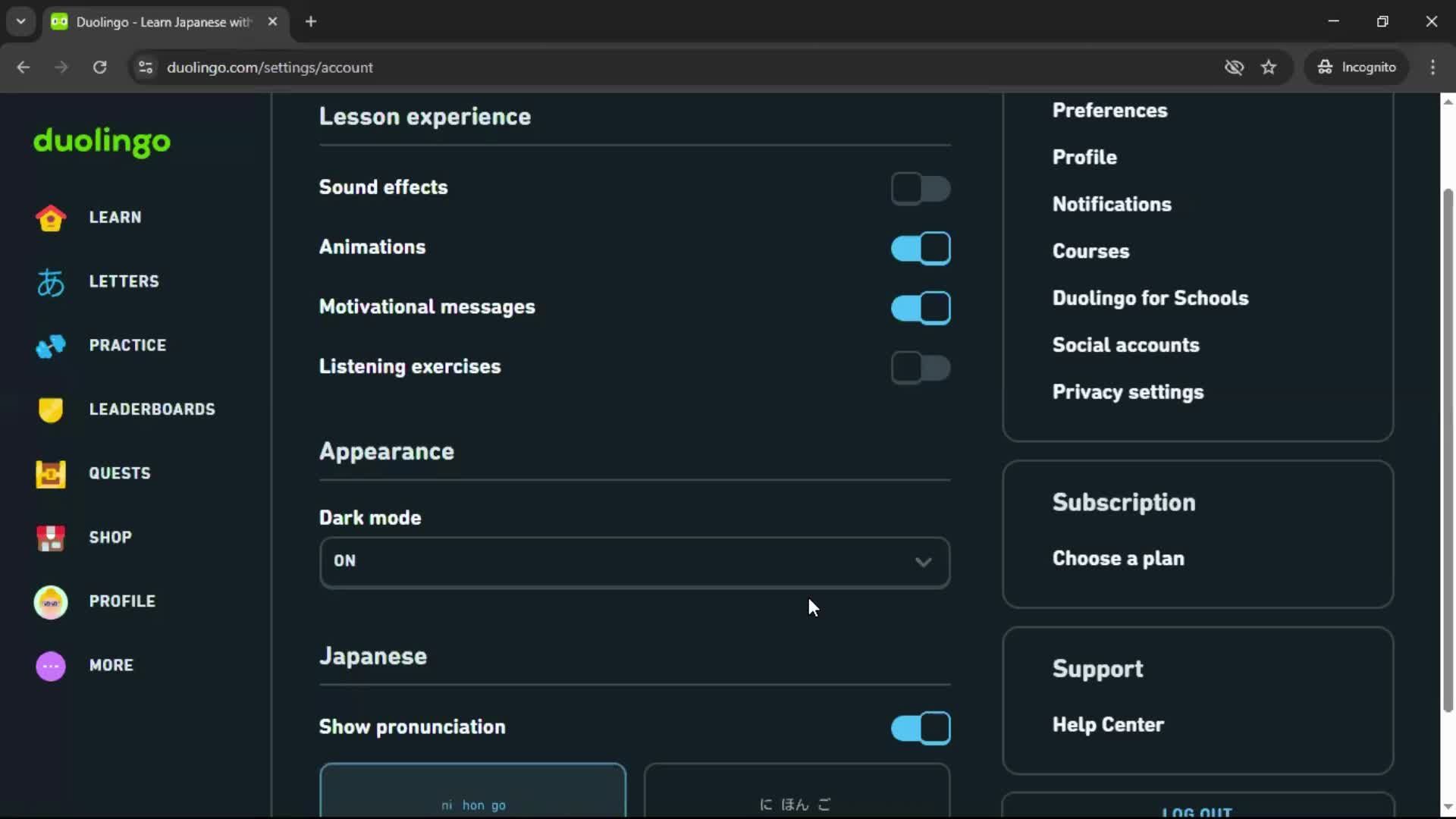Open the Dark mode dropdown
This screenshot has height=819, width=1456.
click(x=634, y=562)
